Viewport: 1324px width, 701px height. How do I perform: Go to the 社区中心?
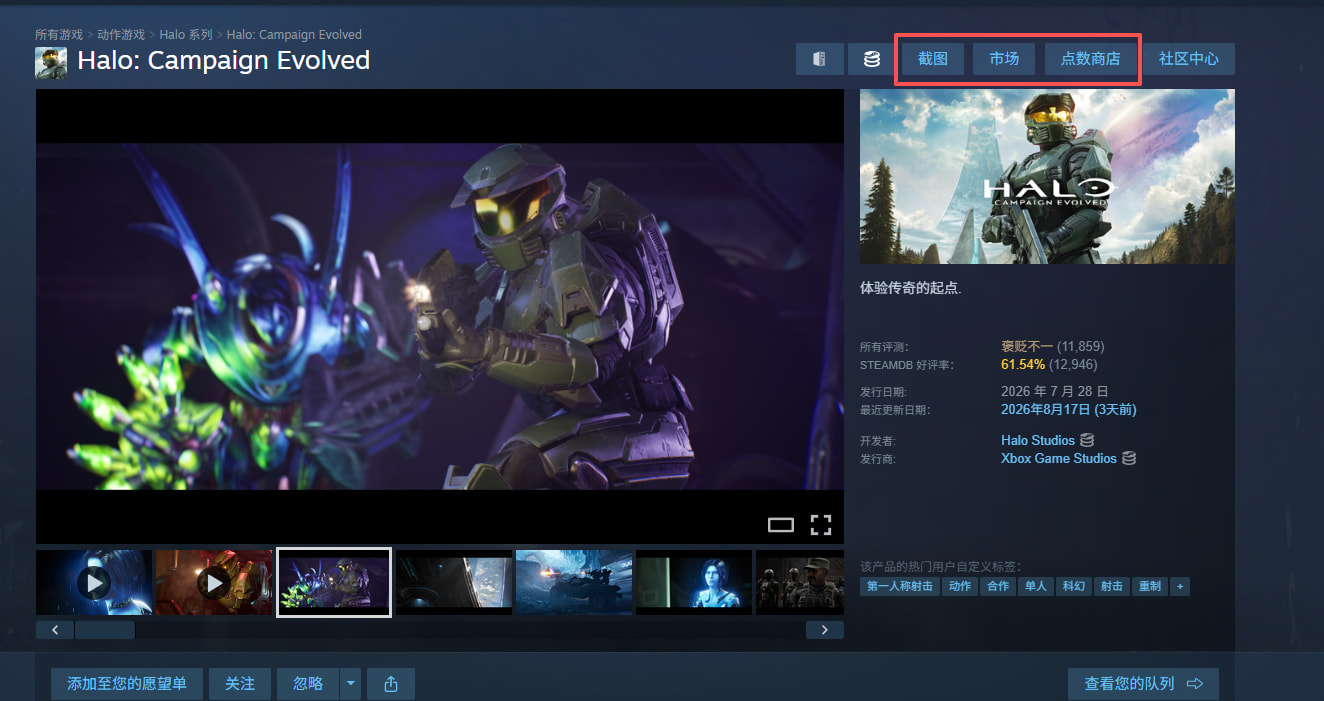tap(1189, 59)
